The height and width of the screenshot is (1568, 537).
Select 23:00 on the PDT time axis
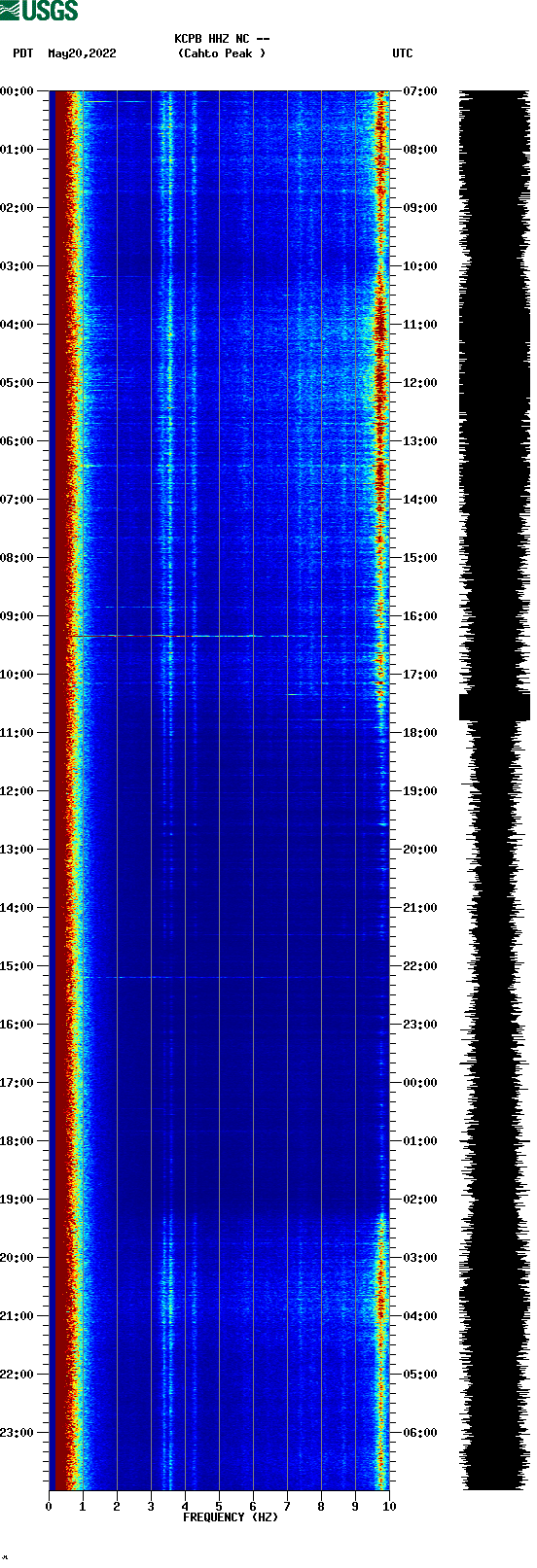pos(17,1433)
